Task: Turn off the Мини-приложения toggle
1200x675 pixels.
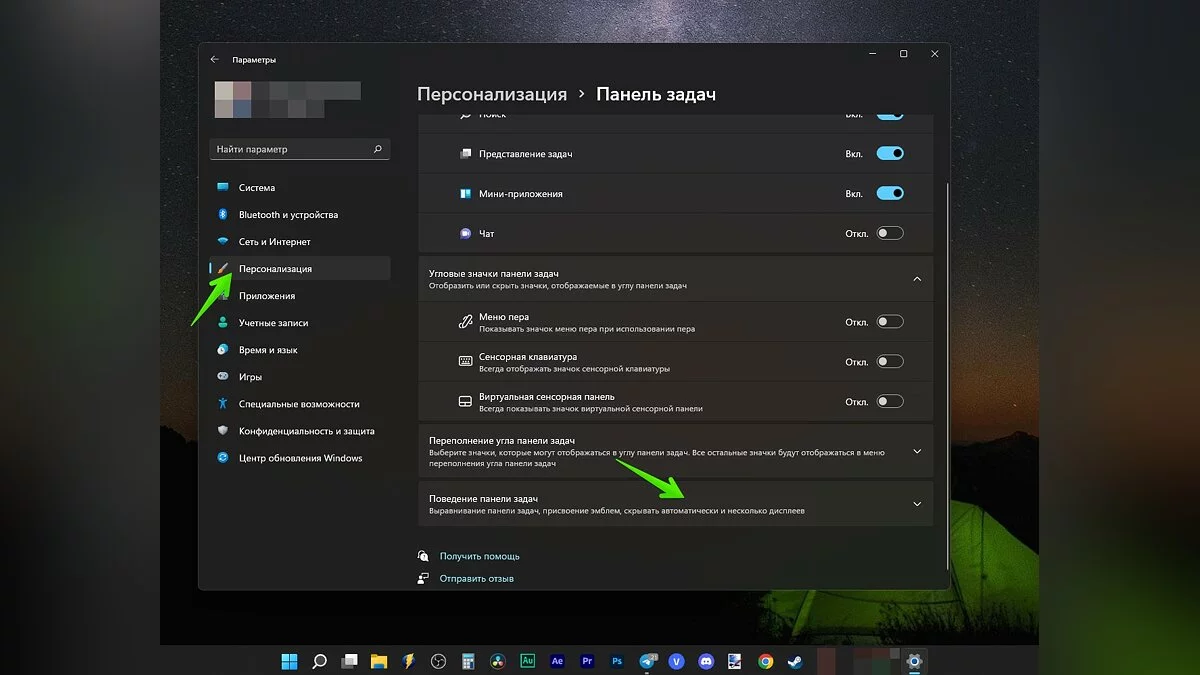Action: [x=889, y=193]
